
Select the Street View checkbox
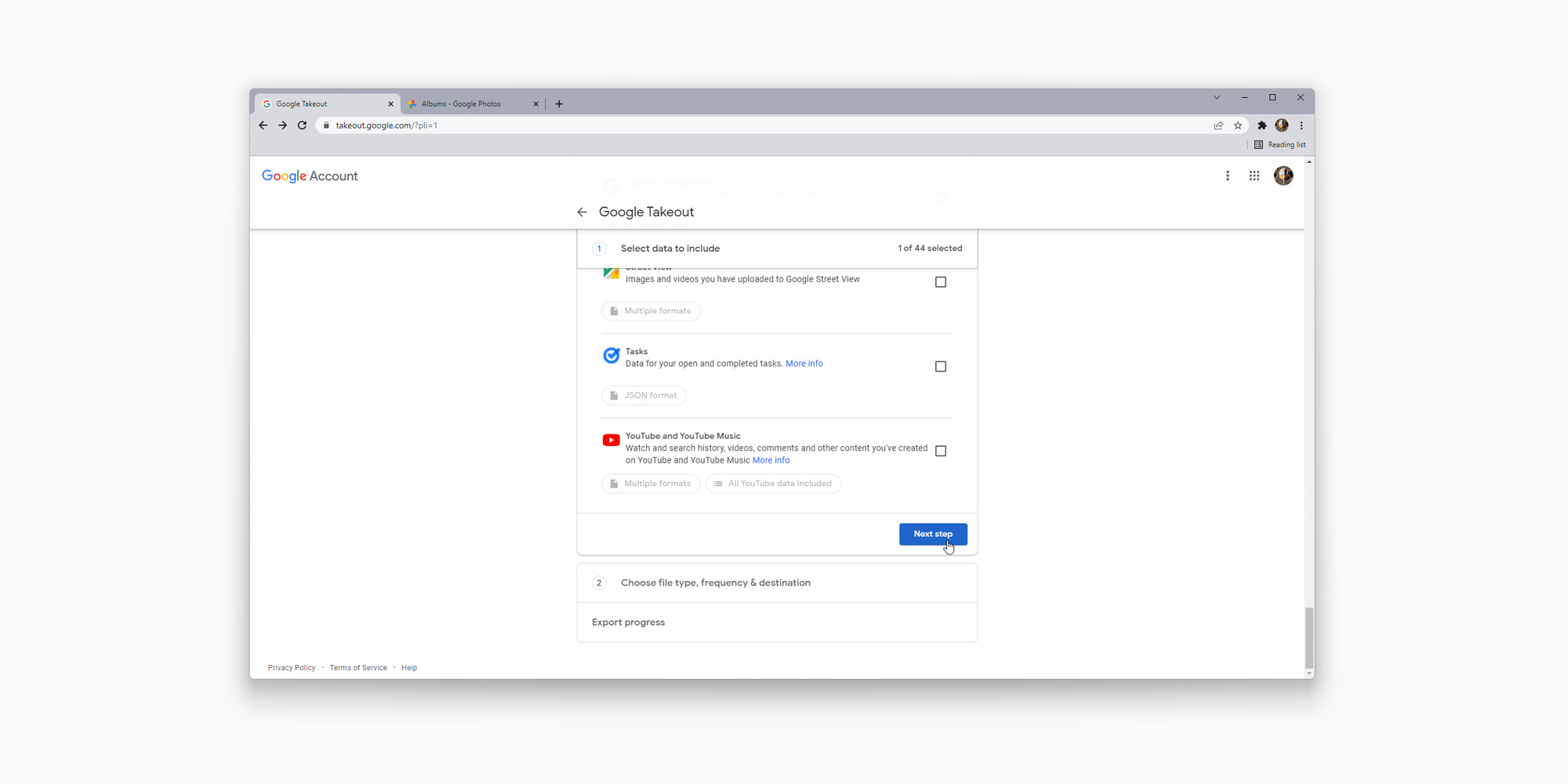[x=941, y=281]
